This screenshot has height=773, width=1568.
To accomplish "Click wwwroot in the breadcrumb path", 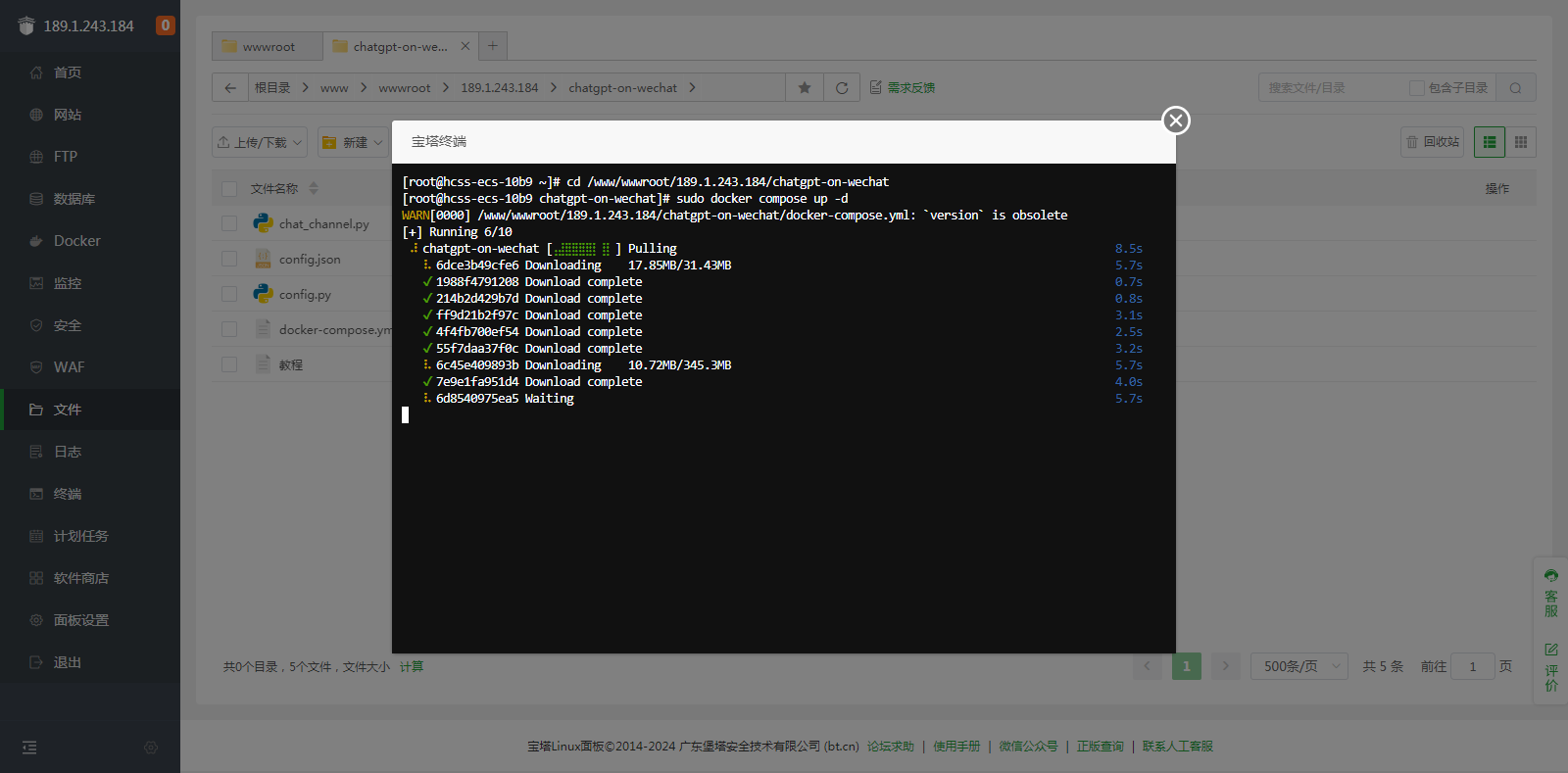I will 405,88.
